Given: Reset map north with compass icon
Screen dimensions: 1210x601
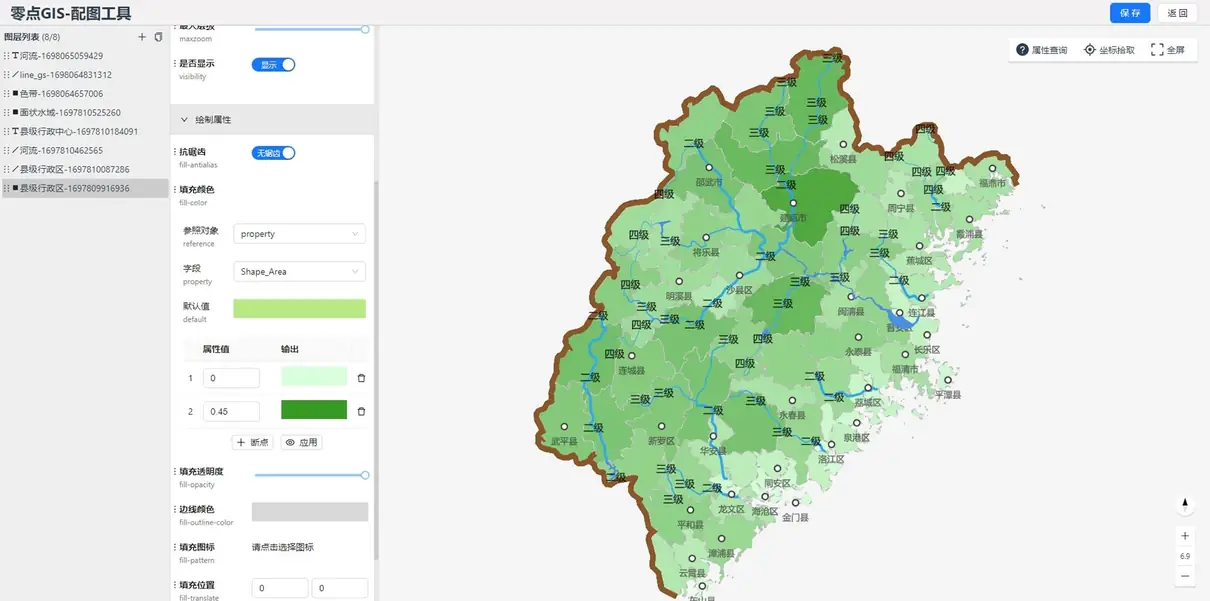Looking at the screenshot, I should point(1185,504).
